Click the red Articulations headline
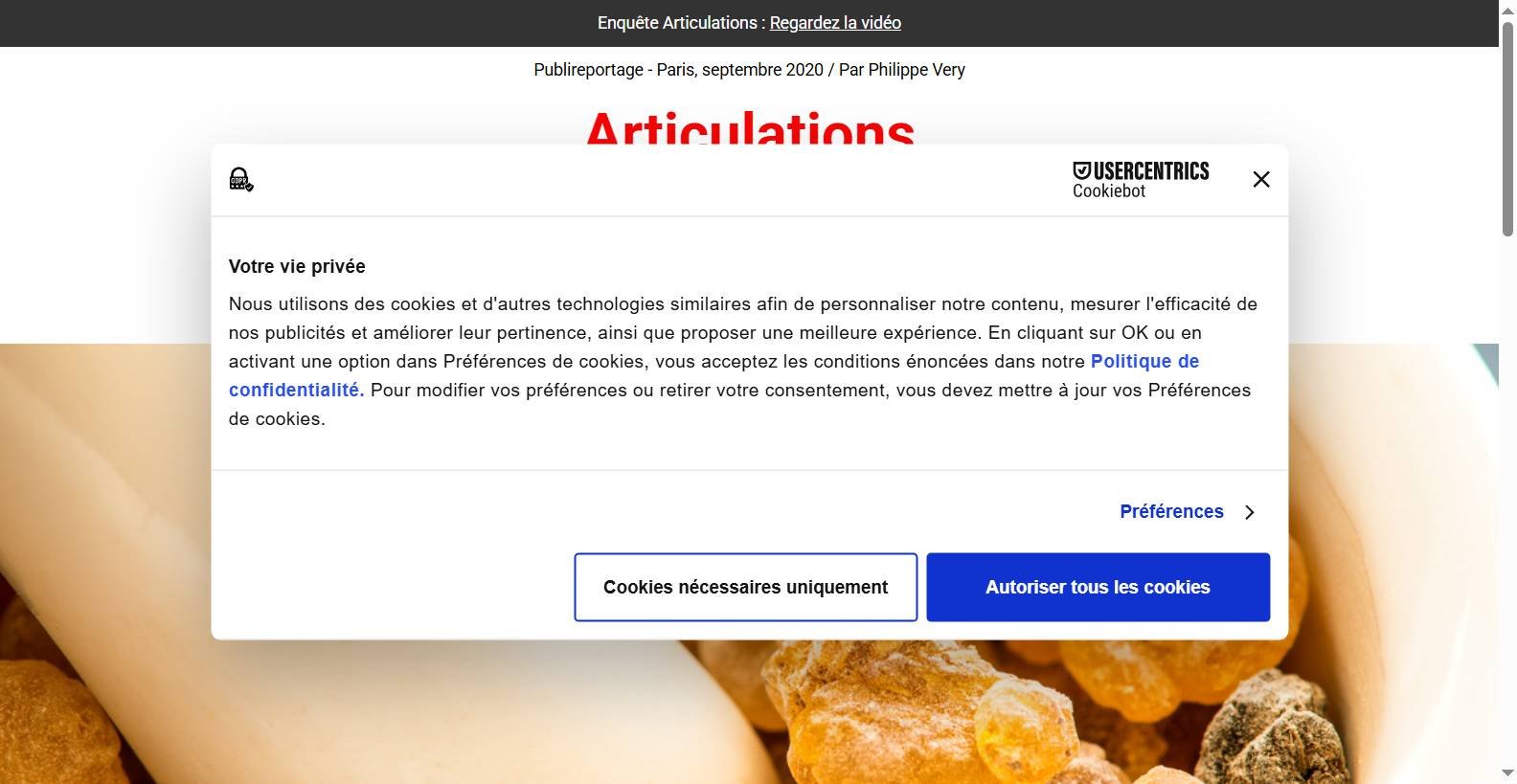The height and width of the screenshot is (784, 1517). click(750, 128)
